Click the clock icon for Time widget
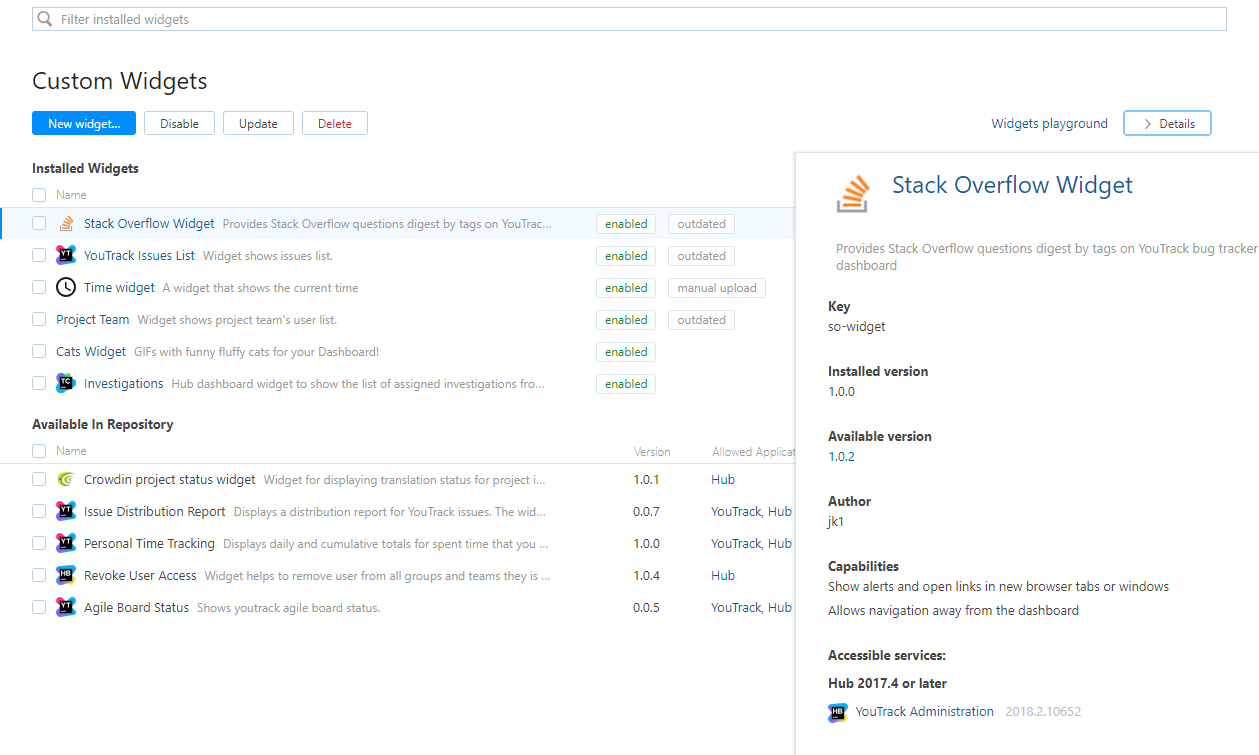This screenshot has width=1259, height=755. 66,288
